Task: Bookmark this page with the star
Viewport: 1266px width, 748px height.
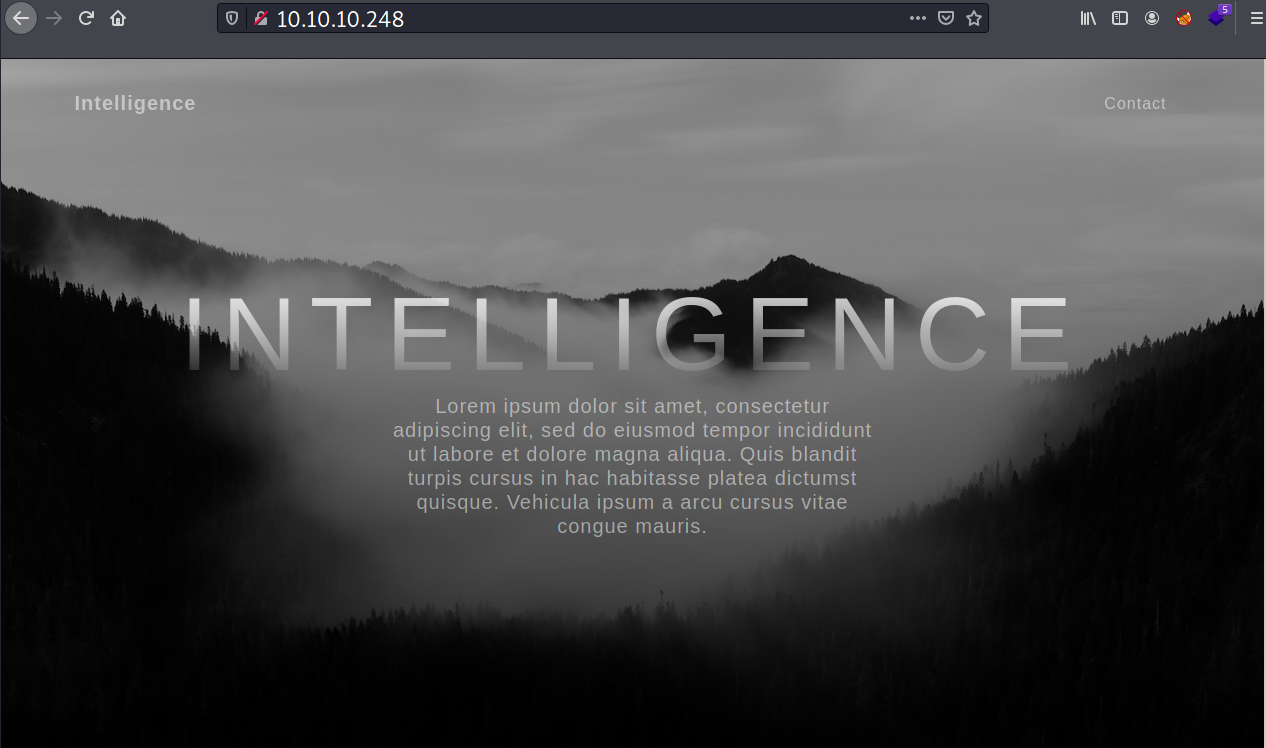Action: pyautogui.click(x=973, y=18)
